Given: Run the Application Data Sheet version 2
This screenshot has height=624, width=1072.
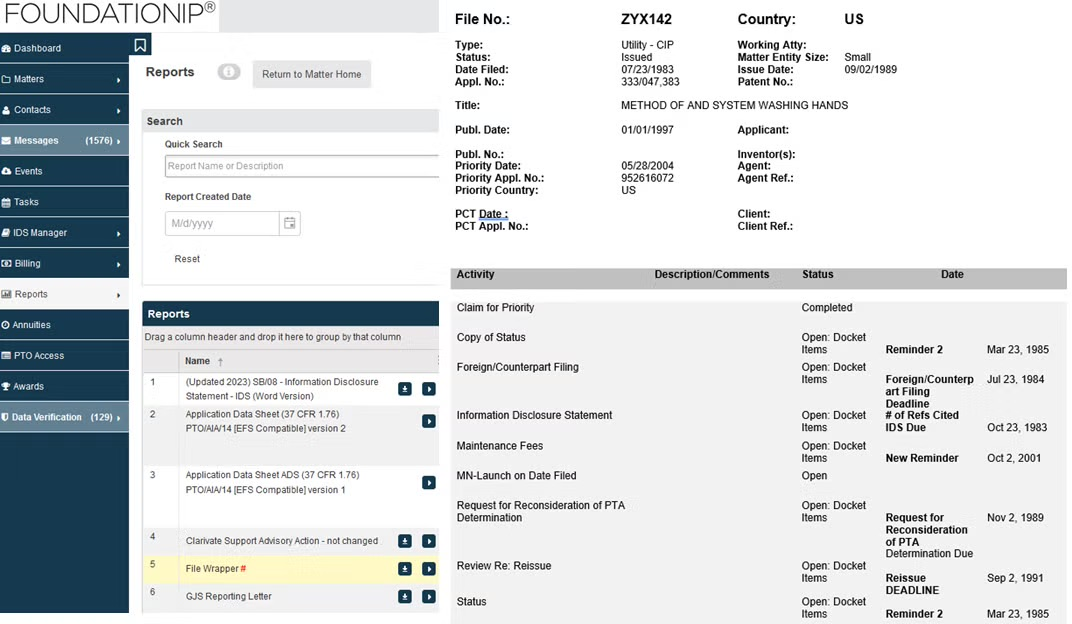Looking at the screenshot, I should pyautogui.click(x=429, y=421).
